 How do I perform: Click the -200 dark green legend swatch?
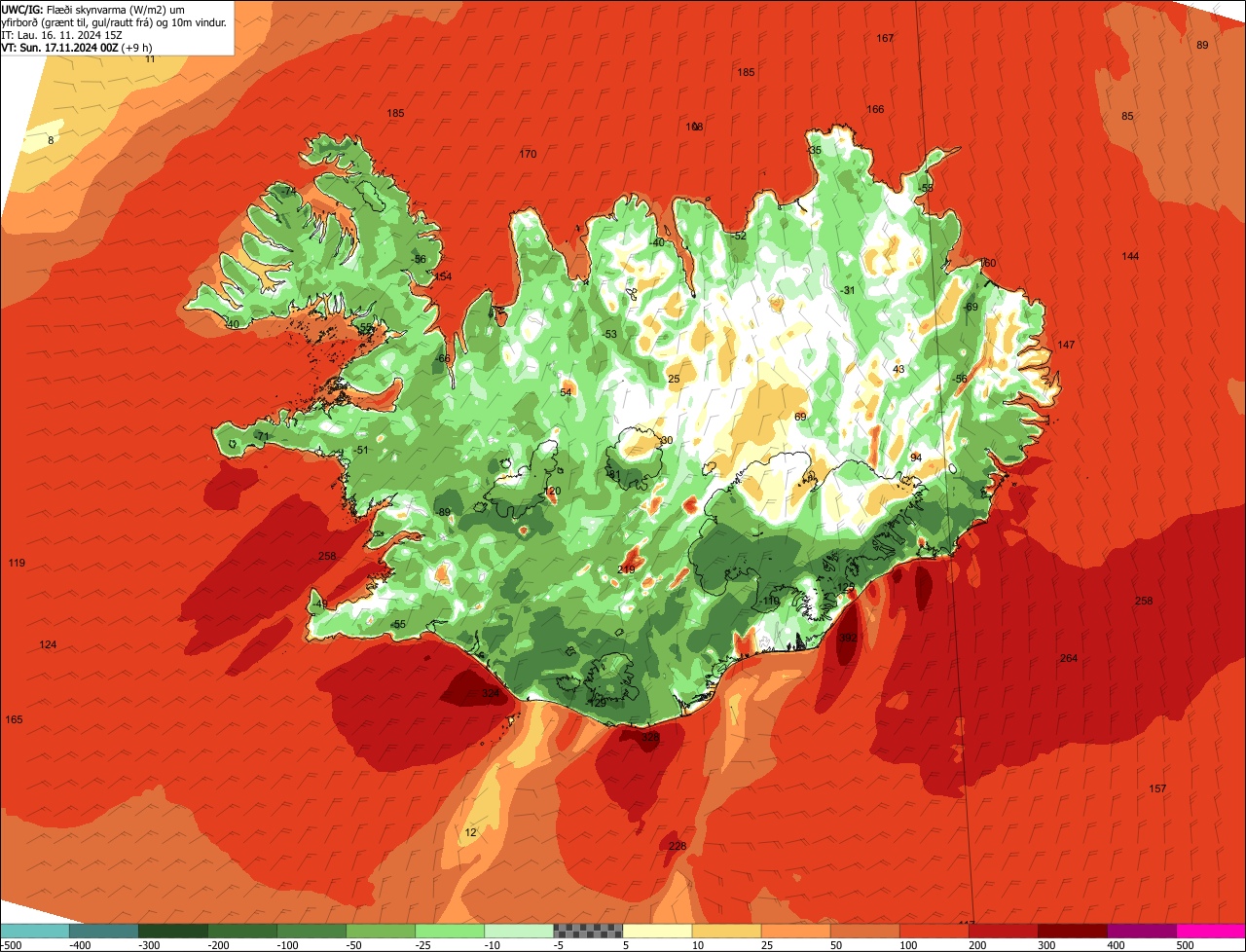pyautogui.click(x=242, y=931)
